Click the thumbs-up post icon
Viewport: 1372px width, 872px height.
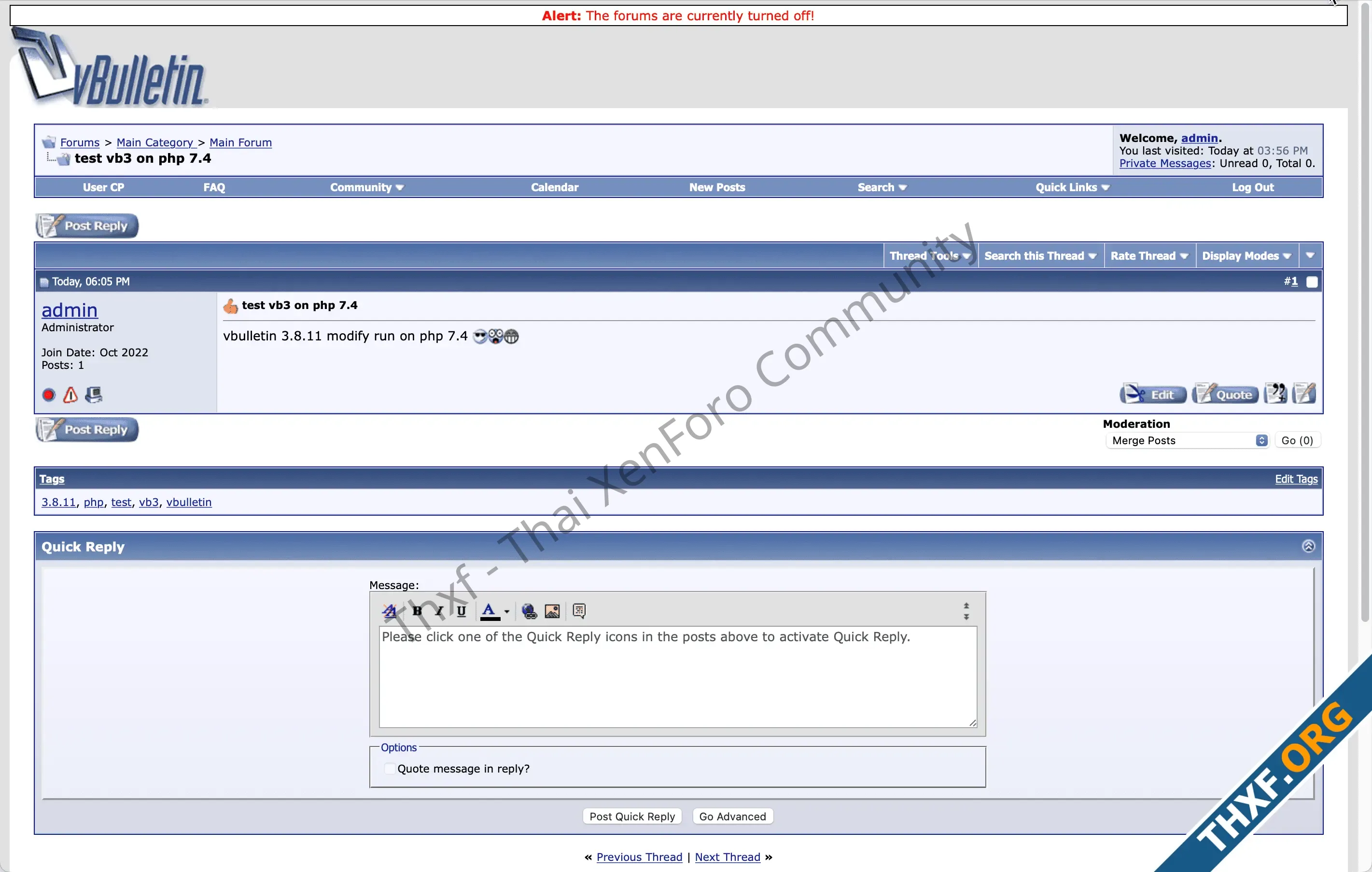[230, 306]
